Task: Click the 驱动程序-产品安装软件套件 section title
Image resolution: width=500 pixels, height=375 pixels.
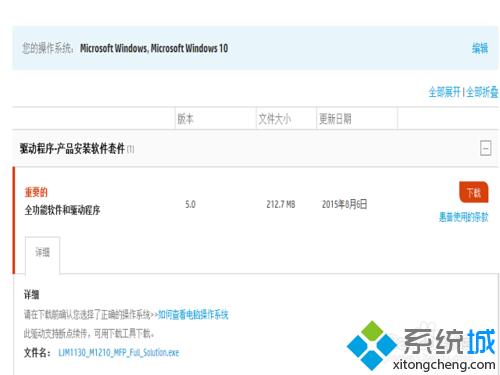Action: (x=72, y=148)
